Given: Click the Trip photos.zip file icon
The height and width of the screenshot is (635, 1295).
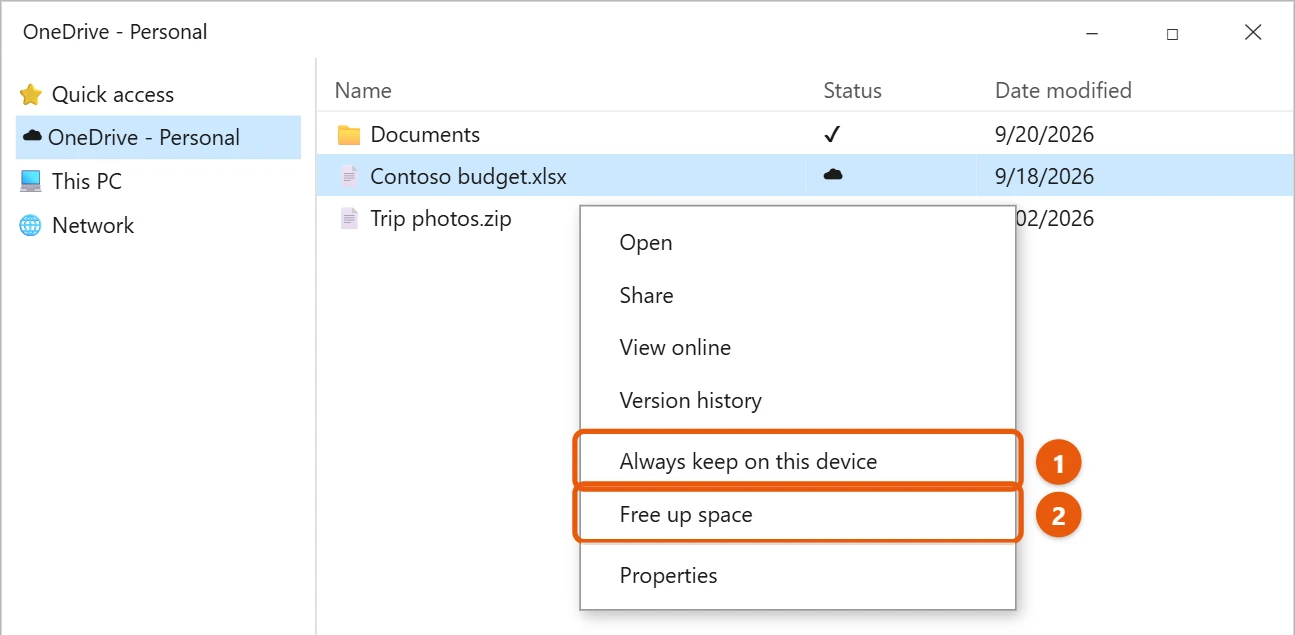Looking at the screenshot, I should [x=349, y=218].
